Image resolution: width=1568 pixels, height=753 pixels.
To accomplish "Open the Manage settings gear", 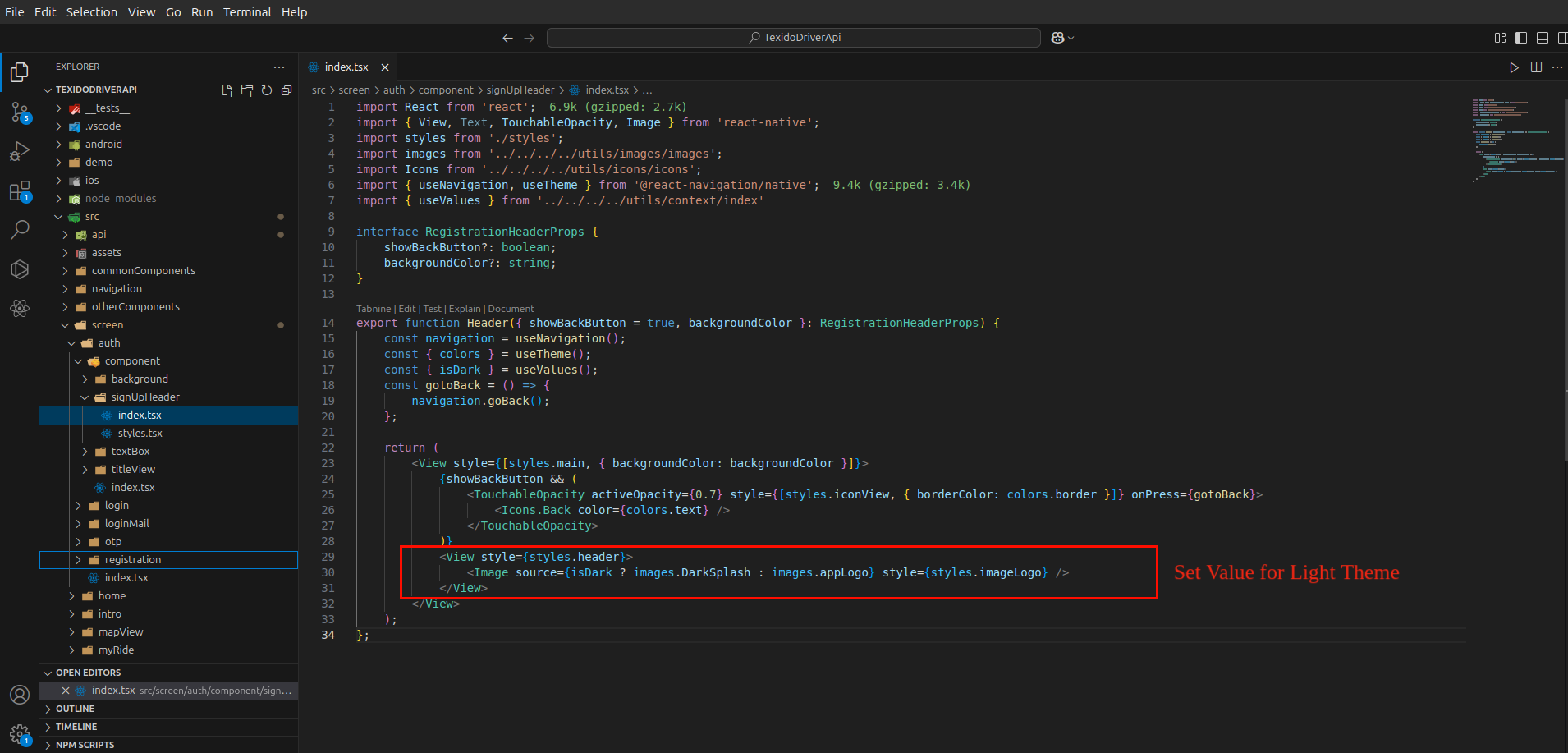I will (x=20, y=733).
